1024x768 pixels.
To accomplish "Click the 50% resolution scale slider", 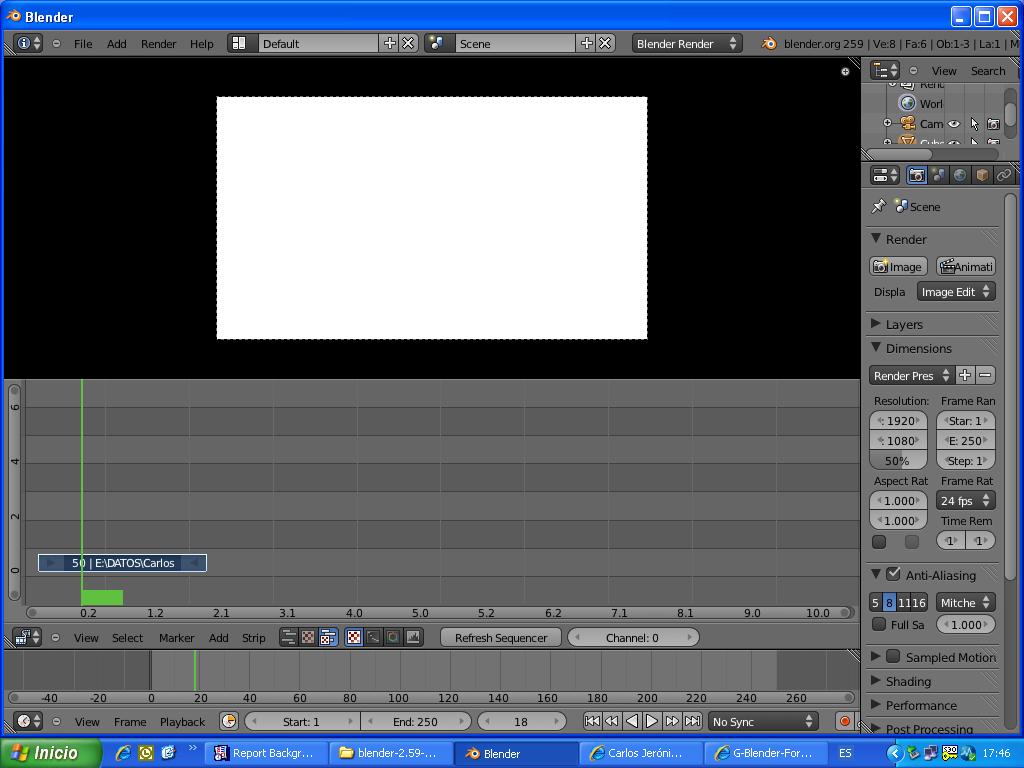I will (898, 461).
